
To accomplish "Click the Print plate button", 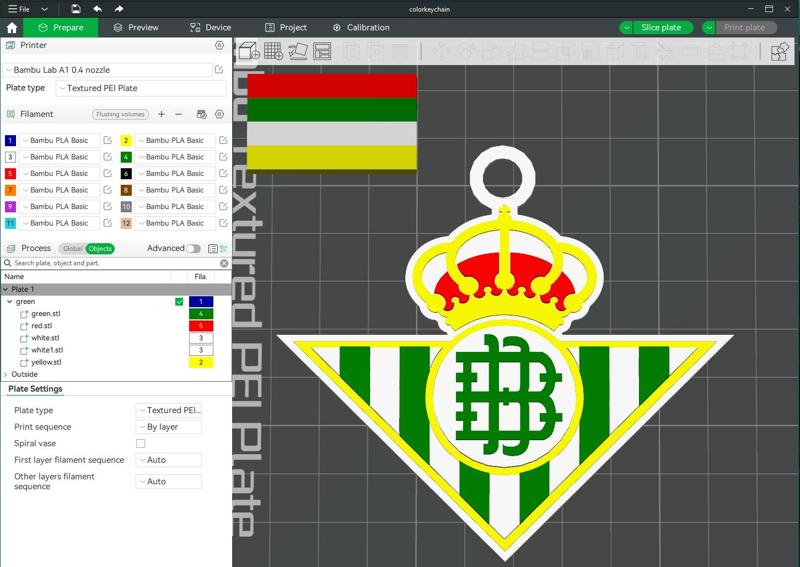I will tap(744, 28).
